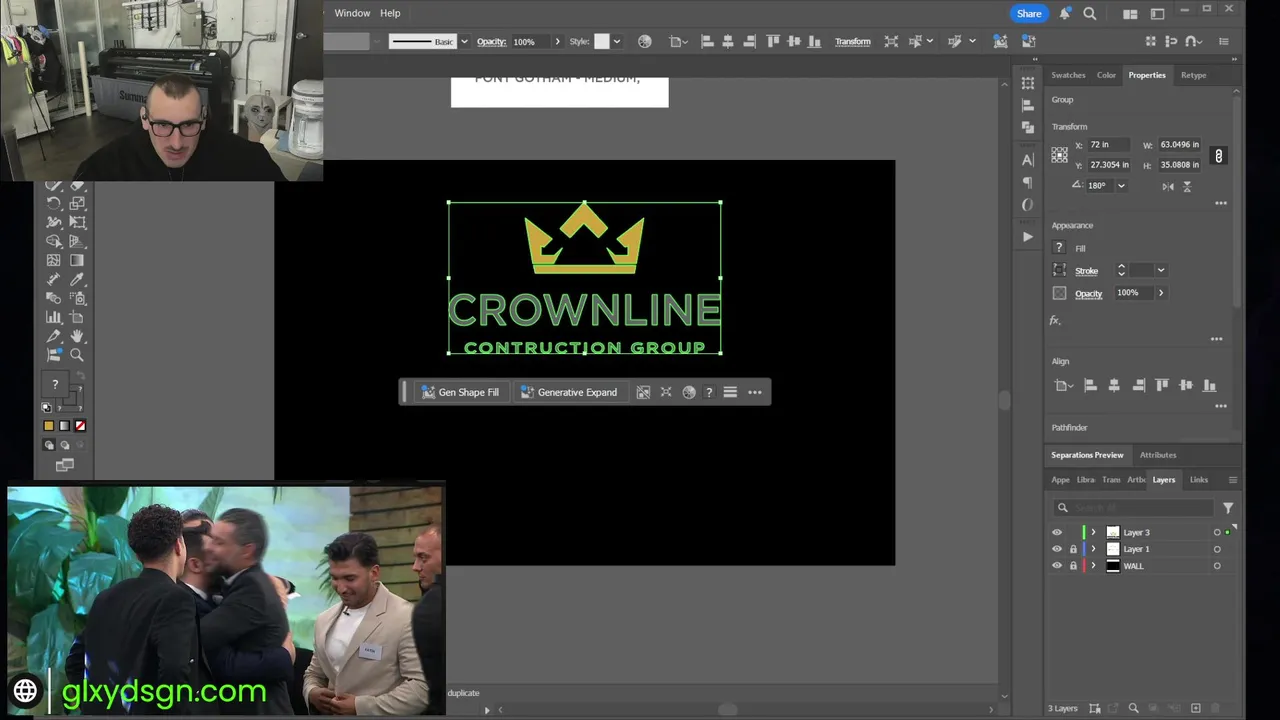Click the Share button
The width and height of the screenshot is (1280, 720).
point(1029,13)
